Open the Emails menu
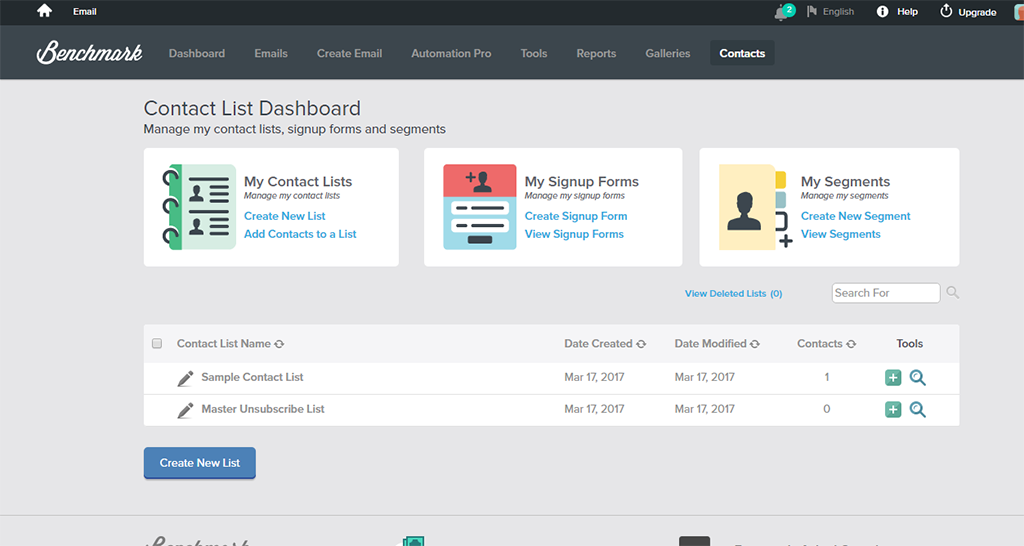 point(271,54)
